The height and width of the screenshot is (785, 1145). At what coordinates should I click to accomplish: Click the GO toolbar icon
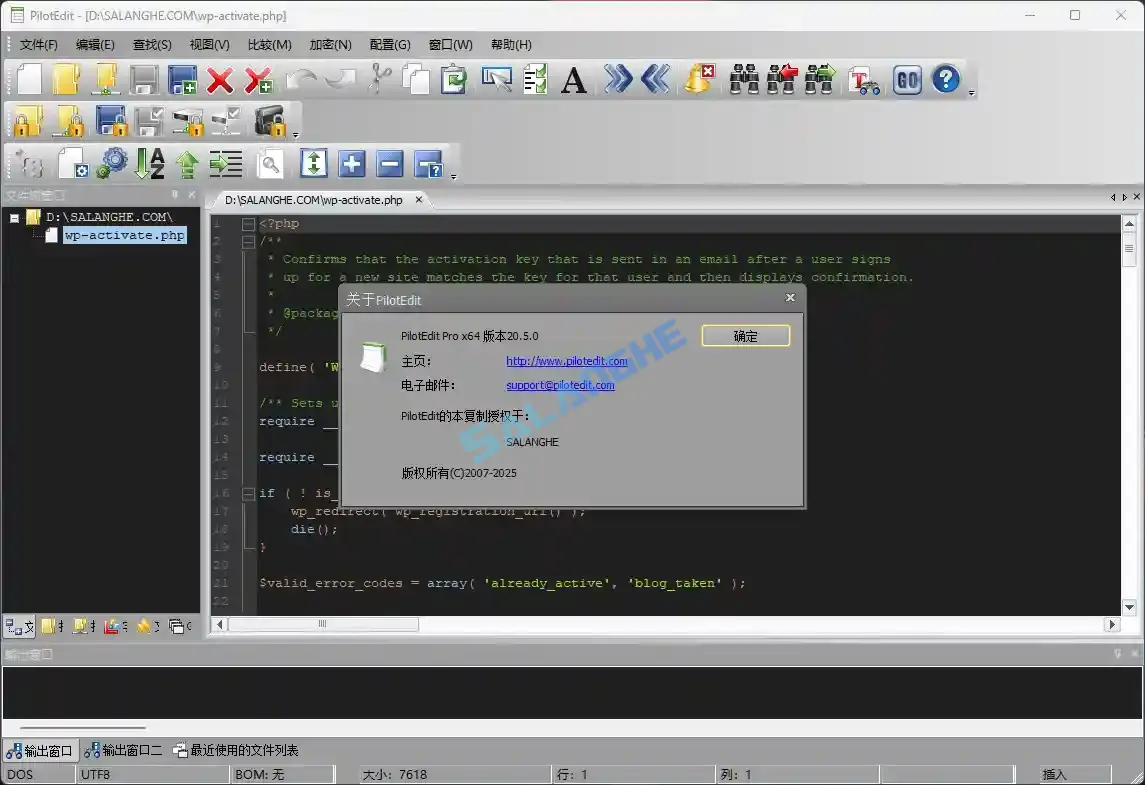pos(907,79)
